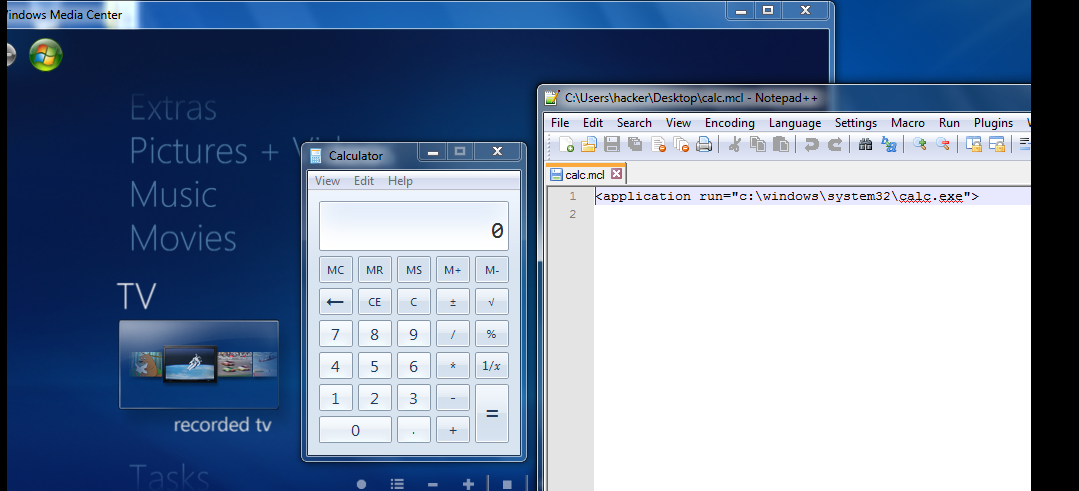Open the Settings menu

(x=855, y=123)
